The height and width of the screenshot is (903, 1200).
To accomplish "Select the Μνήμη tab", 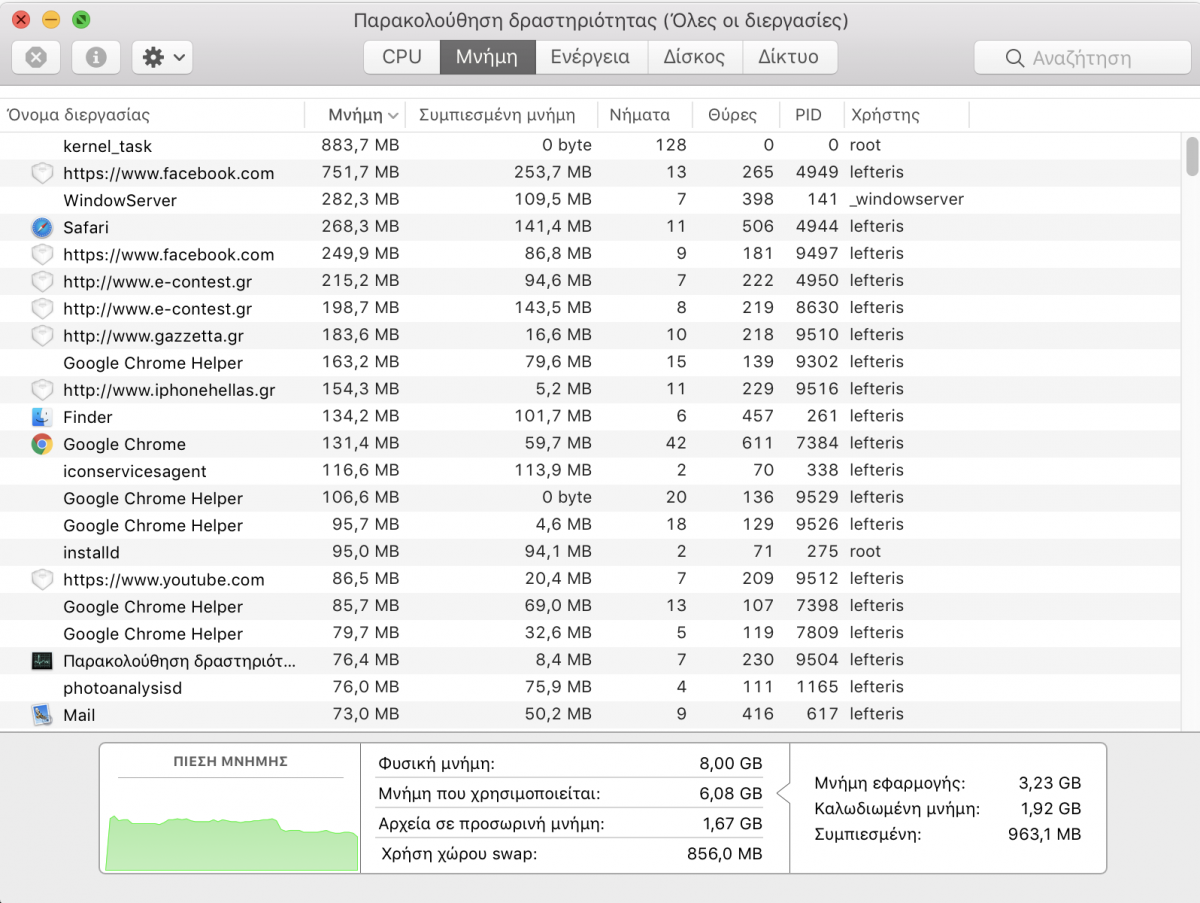I will pyautogui.click(x=487, y=57).
